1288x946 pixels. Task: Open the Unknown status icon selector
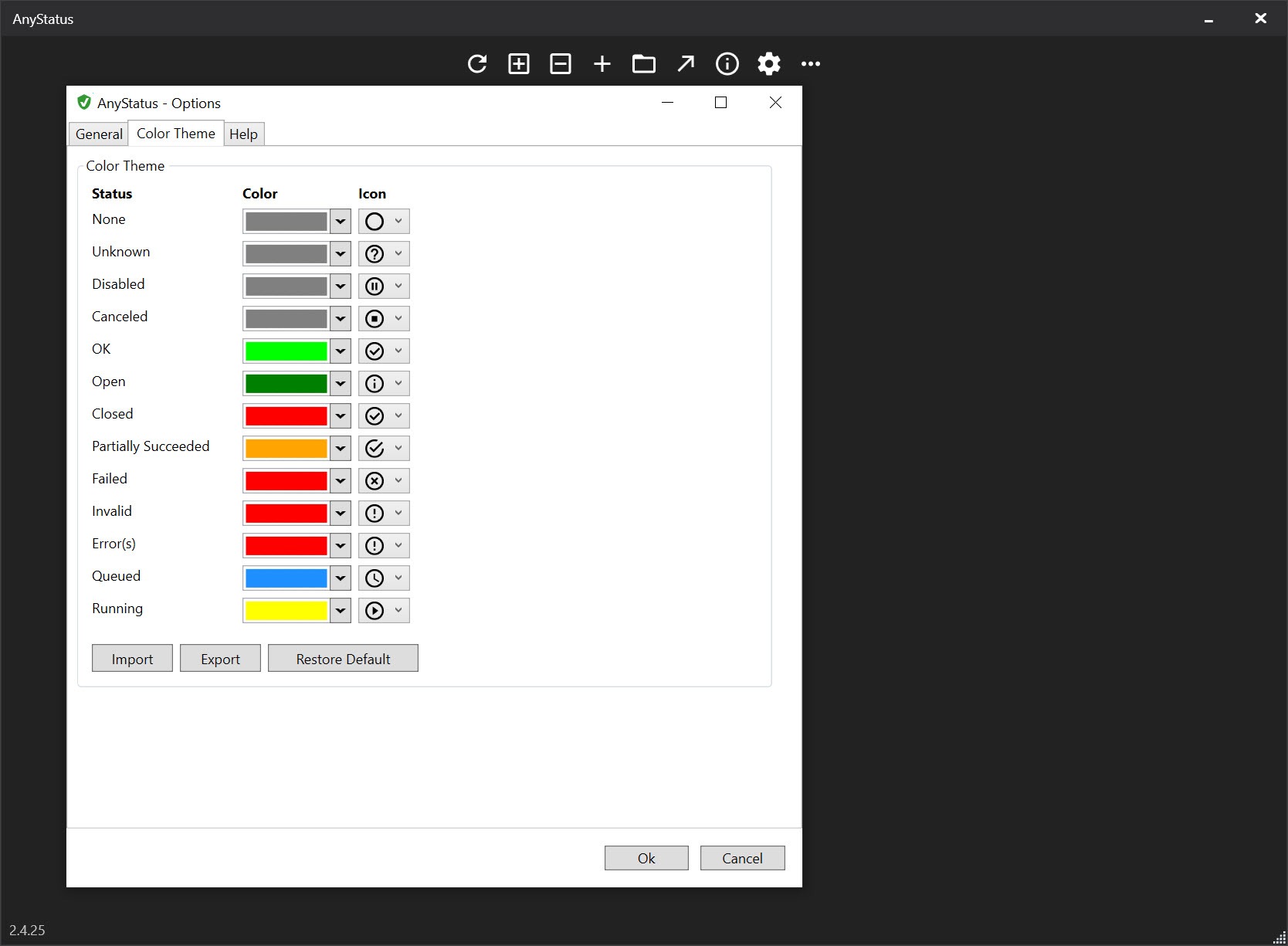click(384, 253)
